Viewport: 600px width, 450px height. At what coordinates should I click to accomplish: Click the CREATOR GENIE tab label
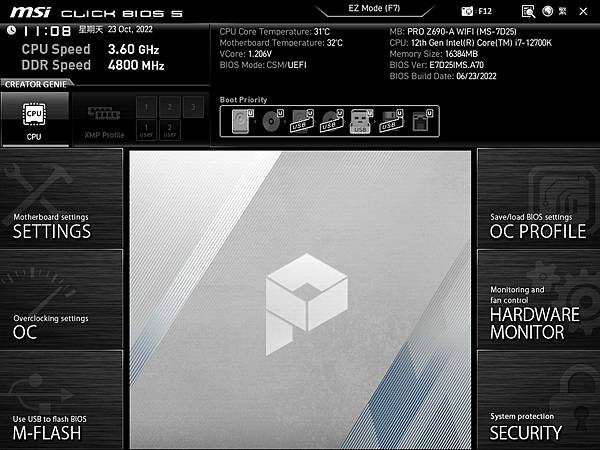[36, 84]
